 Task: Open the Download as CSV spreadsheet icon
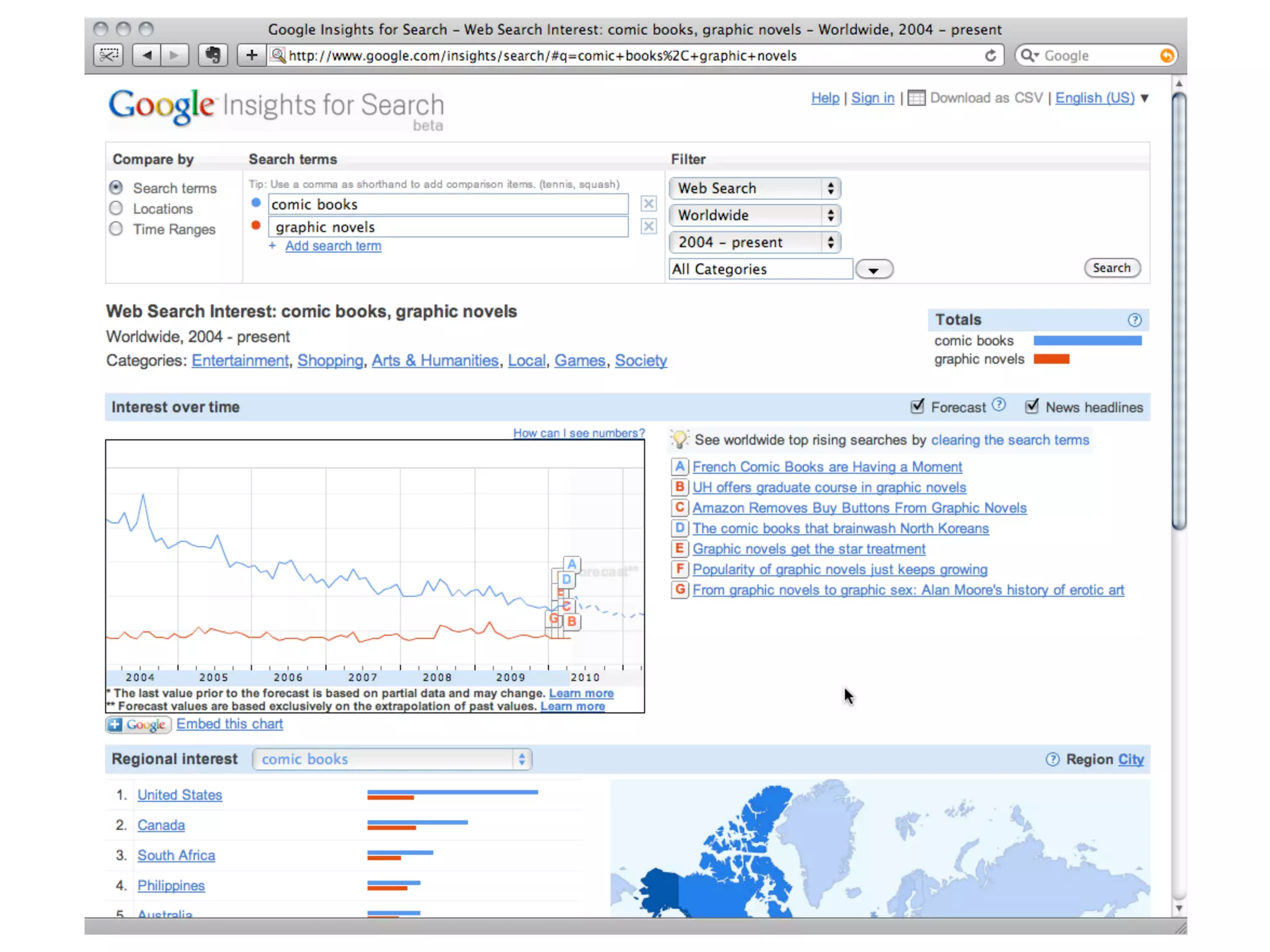916,99
